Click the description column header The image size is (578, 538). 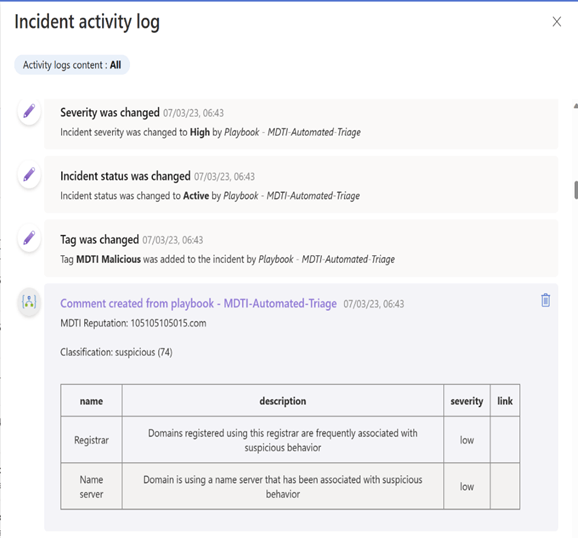(x=283, y=401)
